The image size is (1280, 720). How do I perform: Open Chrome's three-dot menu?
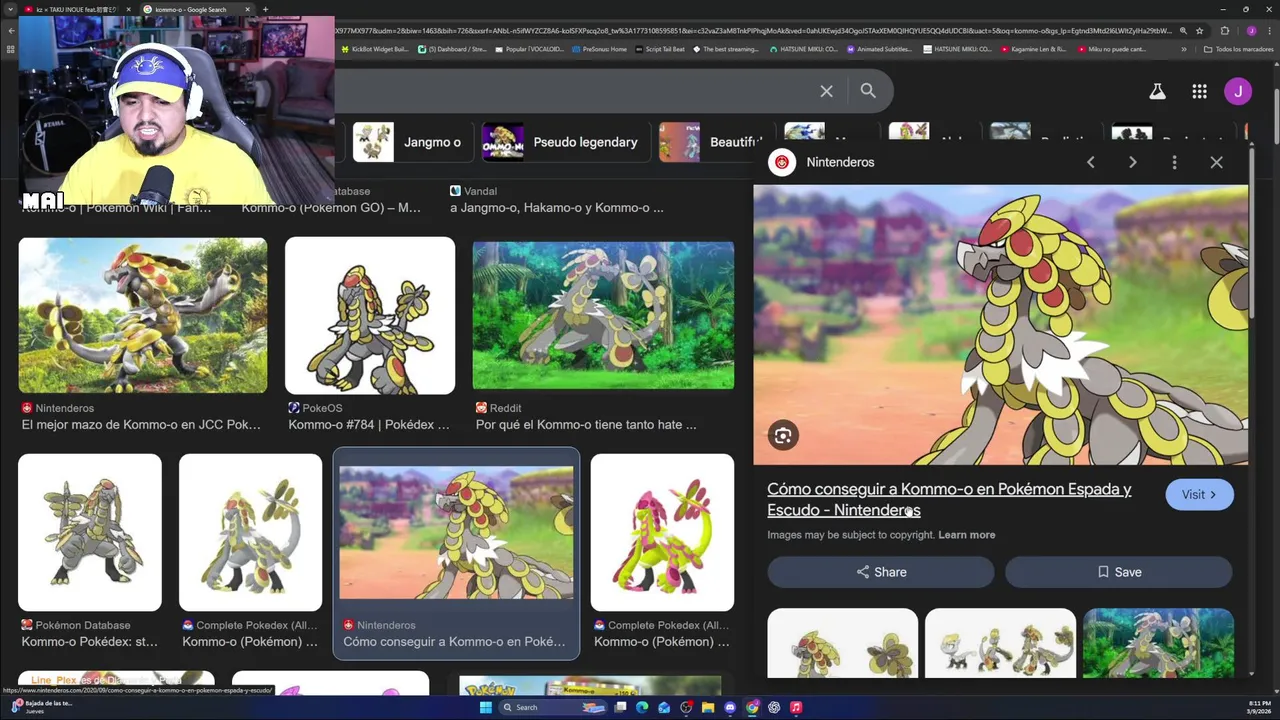[x=1269, y=31]
